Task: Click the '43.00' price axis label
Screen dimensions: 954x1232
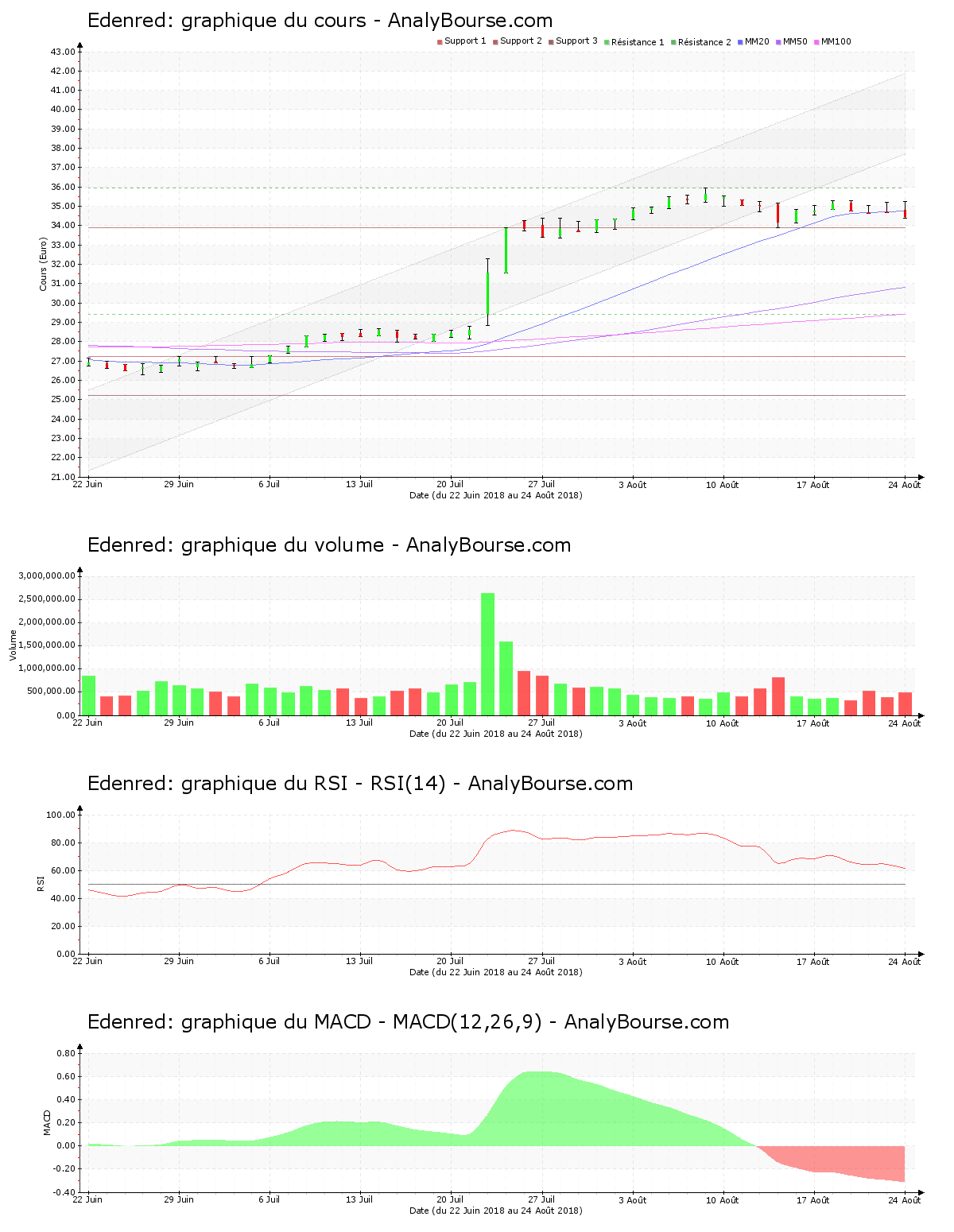Action: click(63, 52)
